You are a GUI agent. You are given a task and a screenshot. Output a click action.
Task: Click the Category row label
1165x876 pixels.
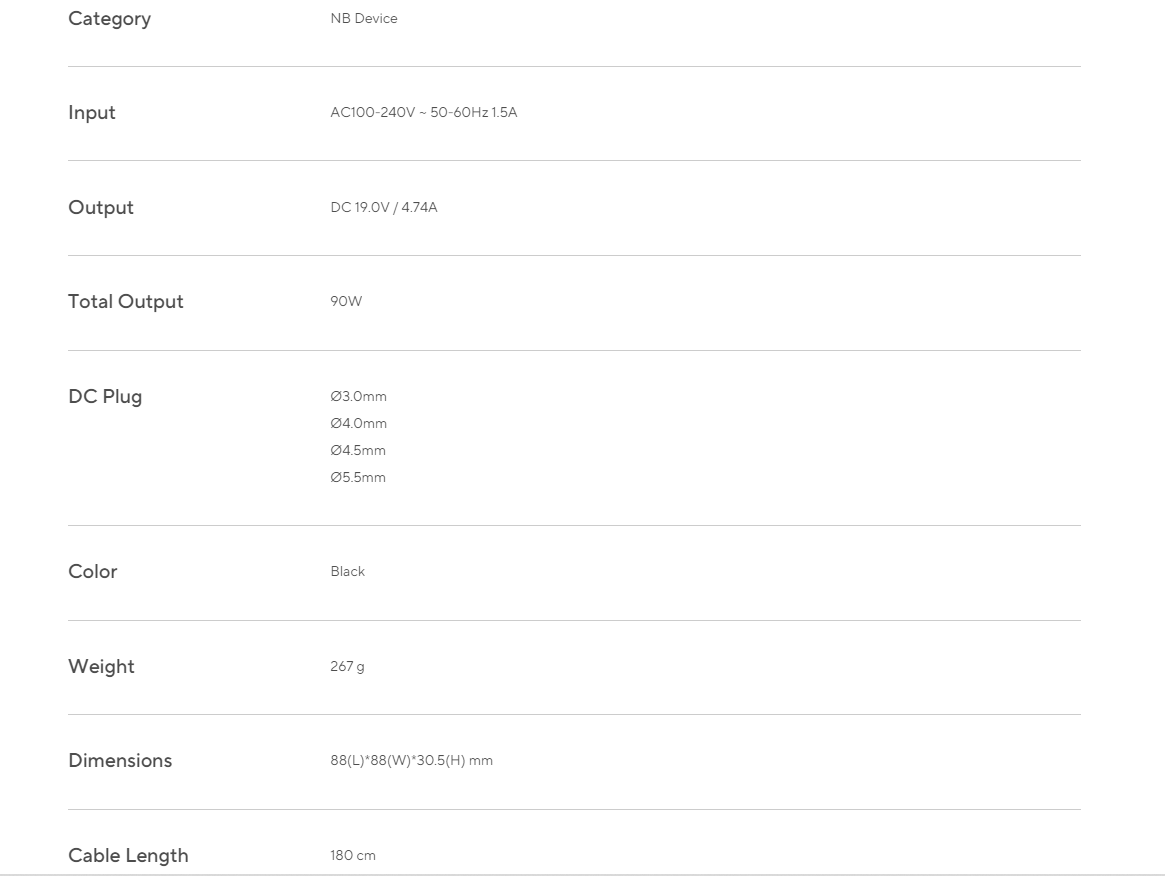click(109, 19)
